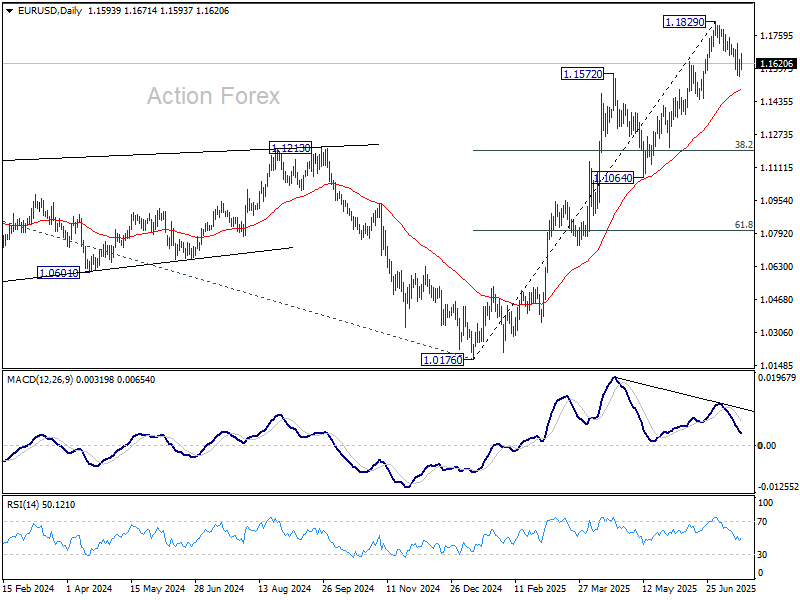Screen dimensions: 800x600
Task: Click the 11 Feb 2025 date label
Action: click(x=539, y=590)
